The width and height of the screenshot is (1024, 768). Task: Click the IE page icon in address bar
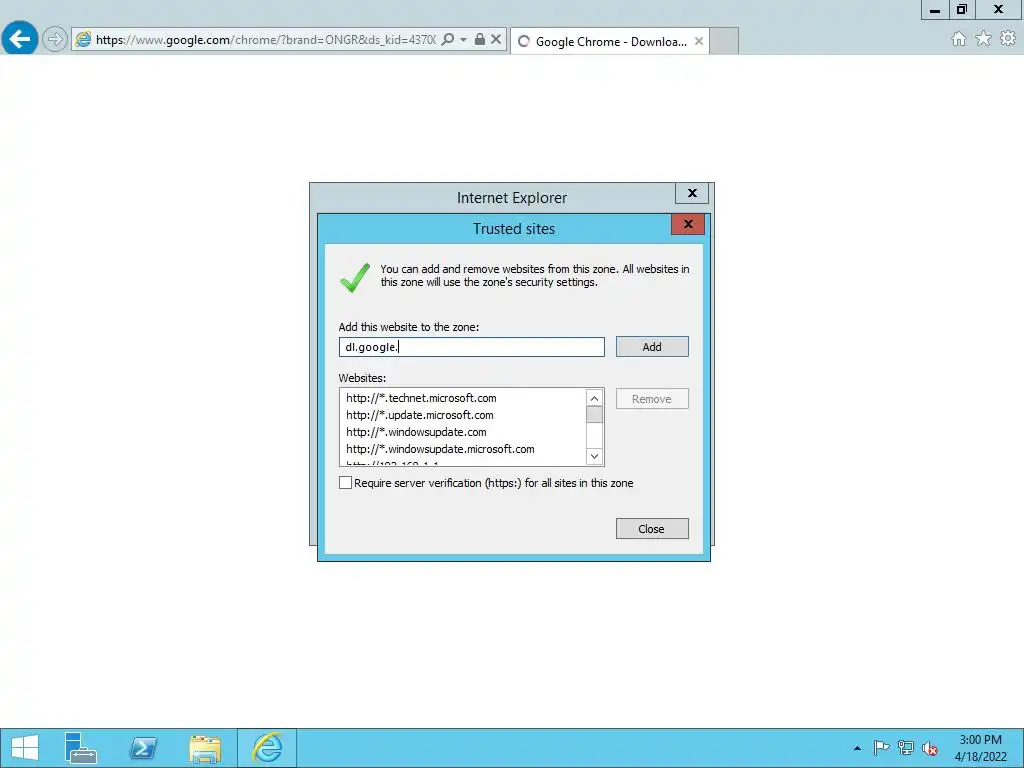[83, 40]
